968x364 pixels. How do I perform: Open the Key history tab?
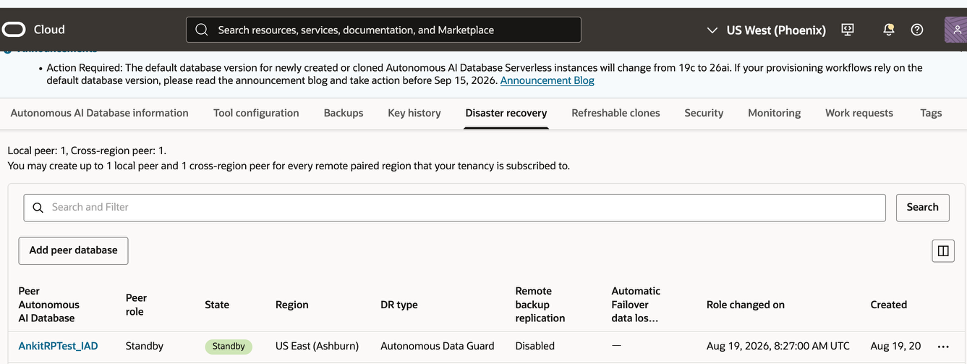tap(414, 113)
